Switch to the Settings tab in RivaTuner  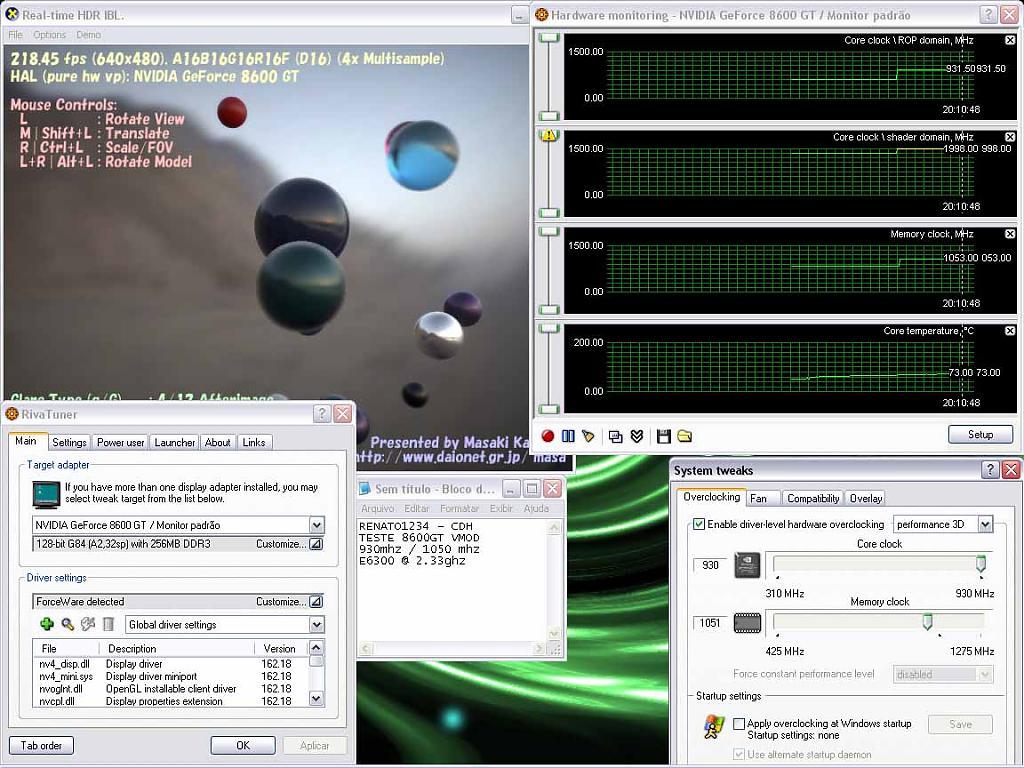[x=69, y=442]
